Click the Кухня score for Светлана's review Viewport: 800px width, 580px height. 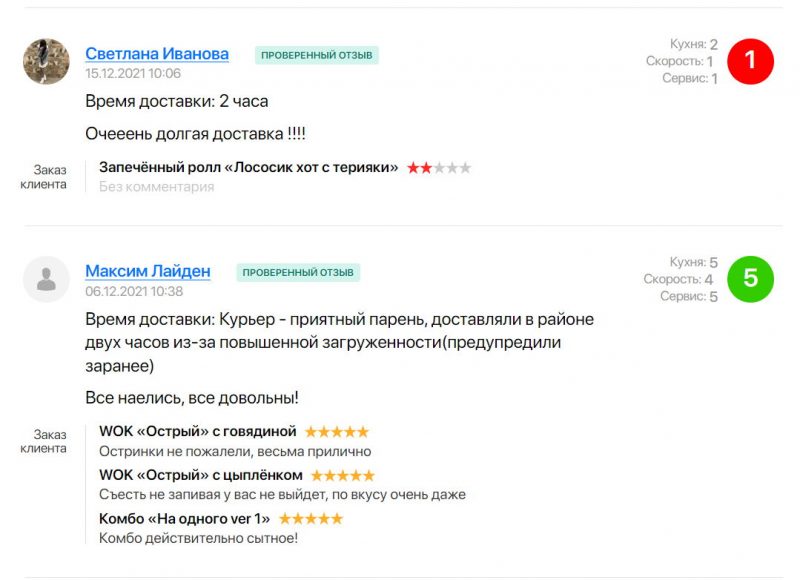(x=697, y=44)
